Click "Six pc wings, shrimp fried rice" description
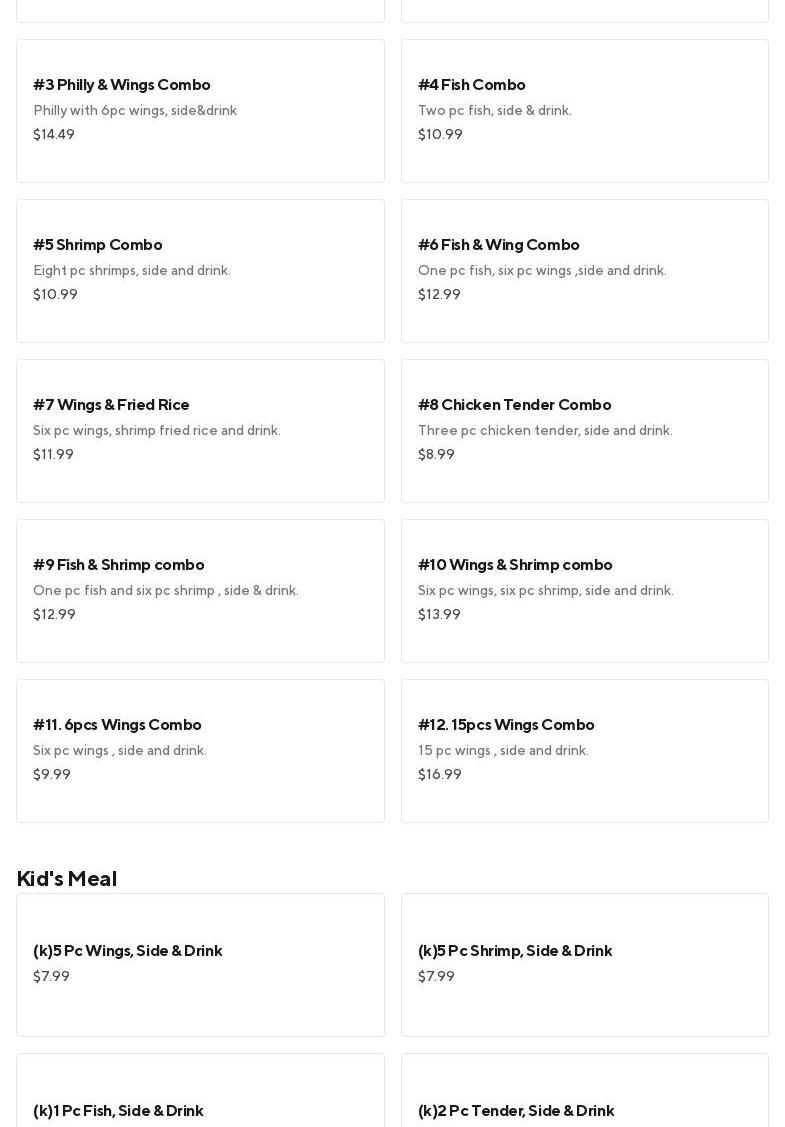Image resolution: width=785 pixels, height=1127 pixels. (157, 431)
